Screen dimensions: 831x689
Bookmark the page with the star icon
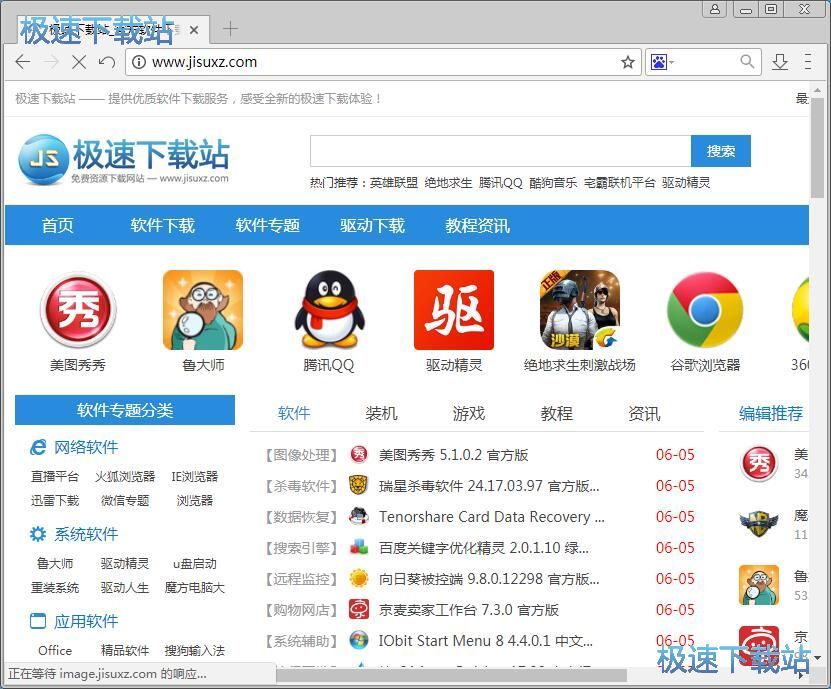click(x=627, y=61)
